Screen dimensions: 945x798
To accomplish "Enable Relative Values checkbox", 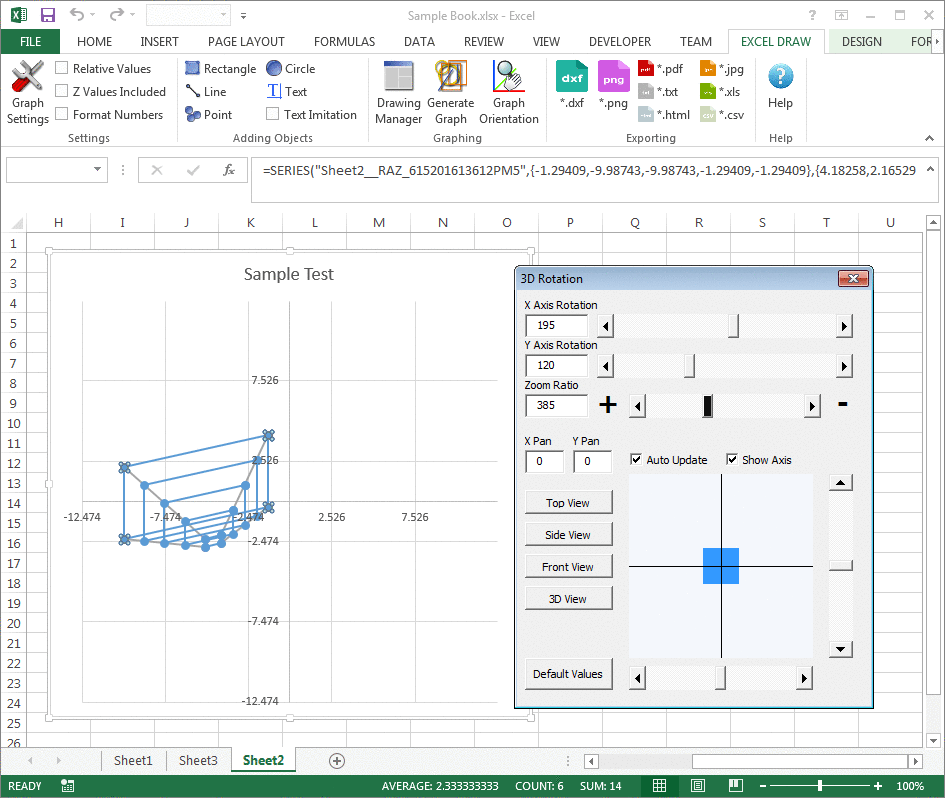I will coord(61,68).
